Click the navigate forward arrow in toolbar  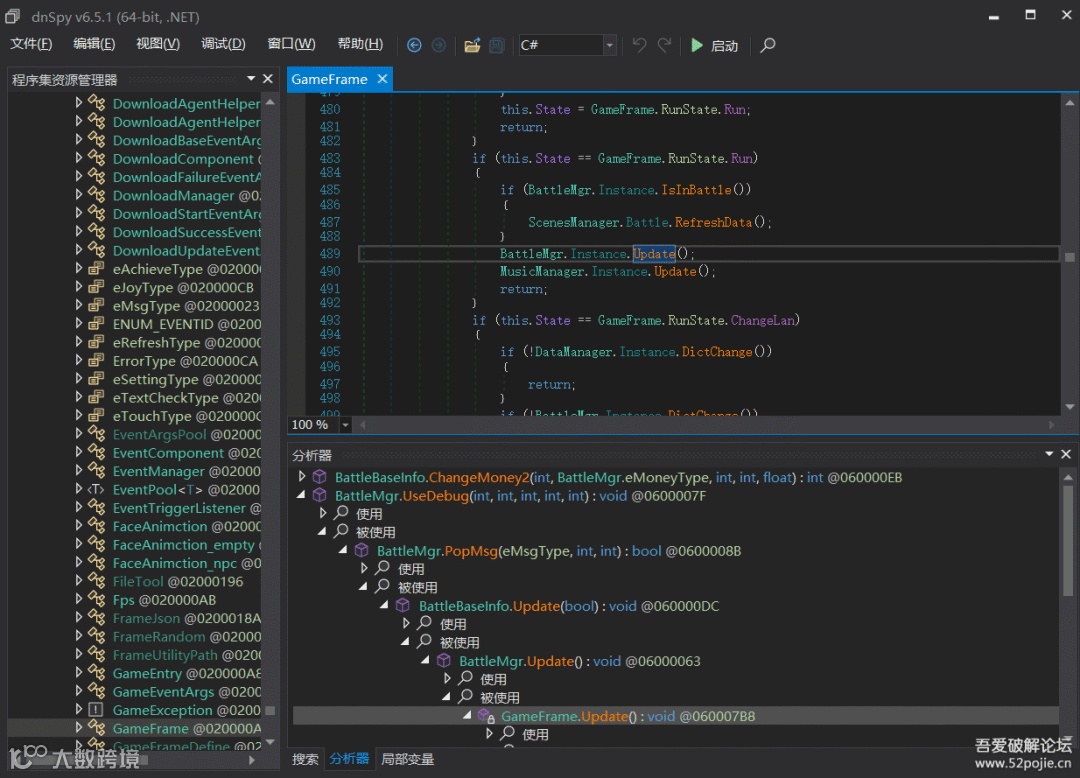click(438, 45)
